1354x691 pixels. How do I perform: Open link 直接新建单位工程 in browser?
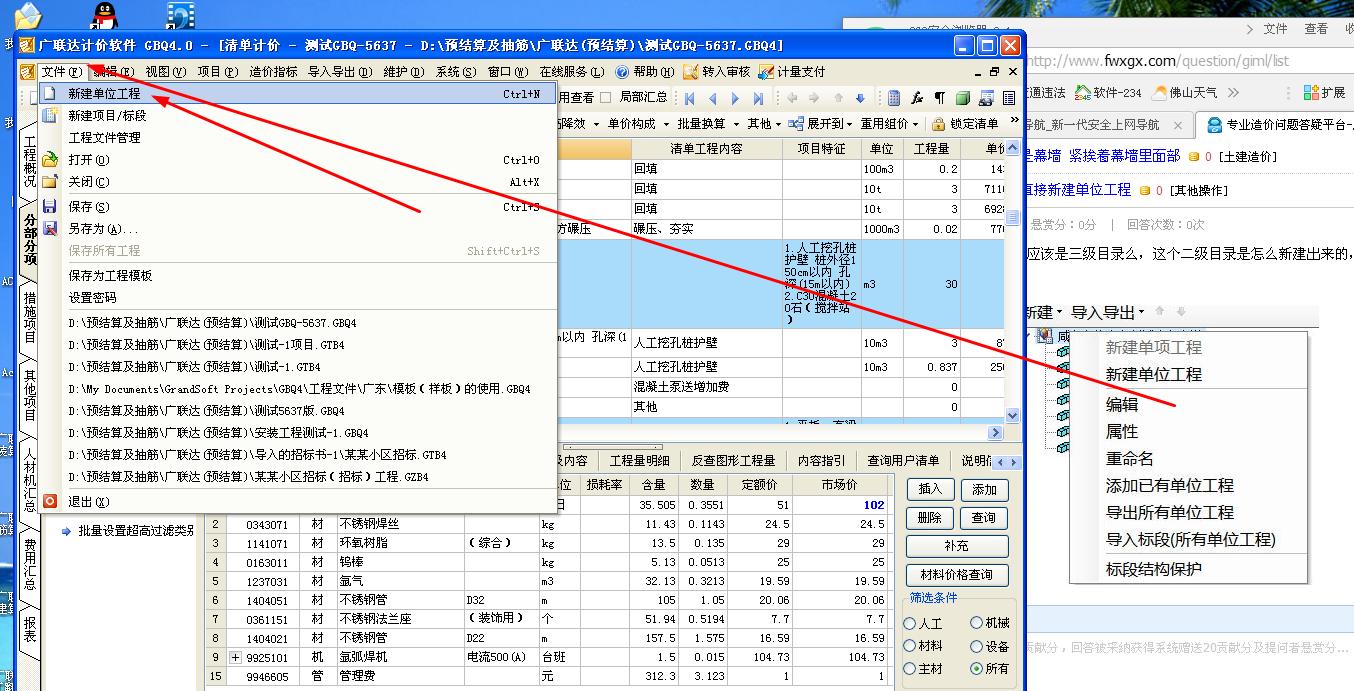pyautogui.click(x=1077, y=189)
